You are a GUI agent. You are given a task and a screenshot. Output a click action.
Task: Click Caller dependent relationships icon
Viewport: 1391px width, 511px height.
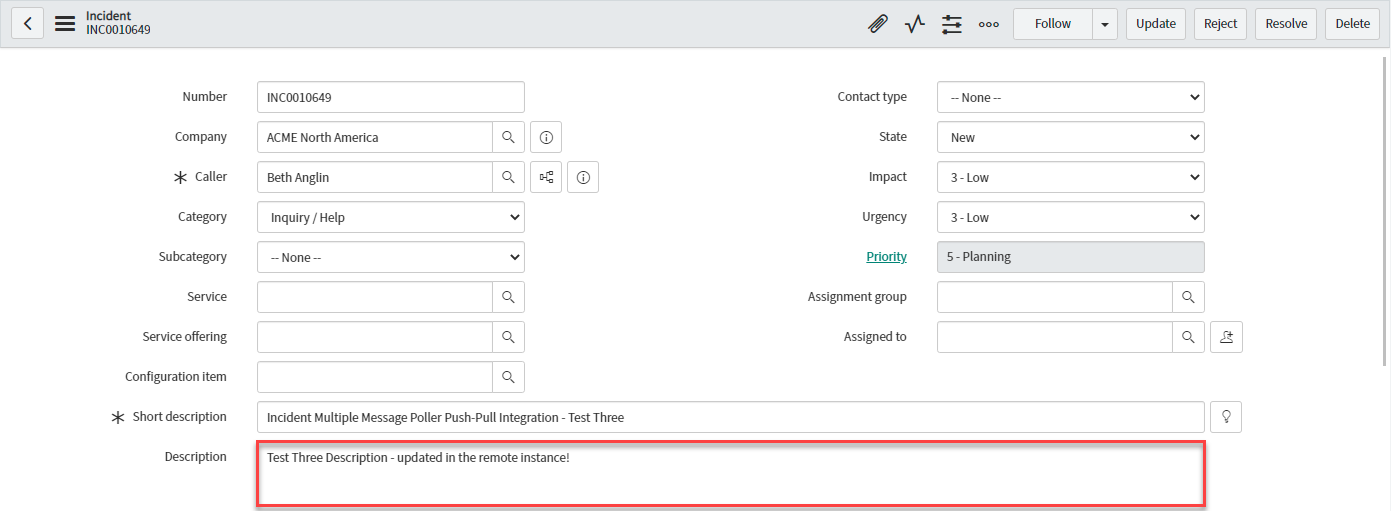[x=546, y=177]
